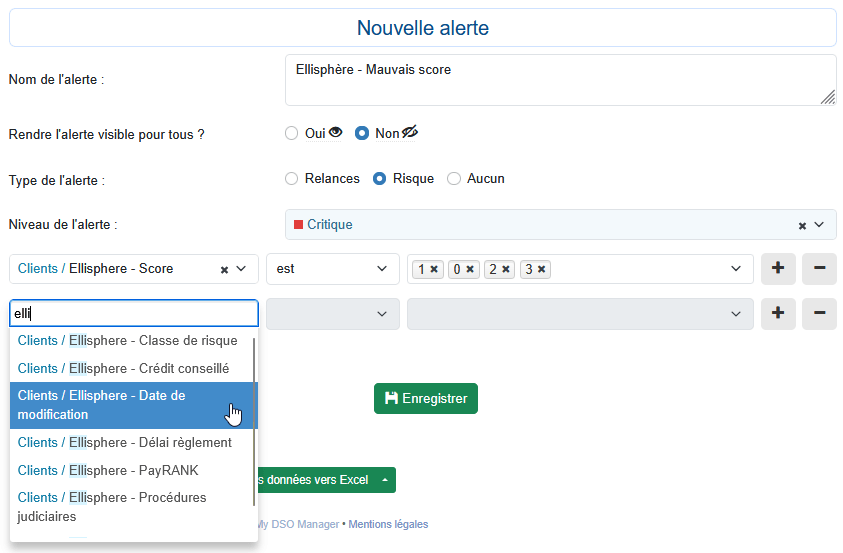Remove value 1 from Score filter
The image size is (843, 553).
pos(434,269)
